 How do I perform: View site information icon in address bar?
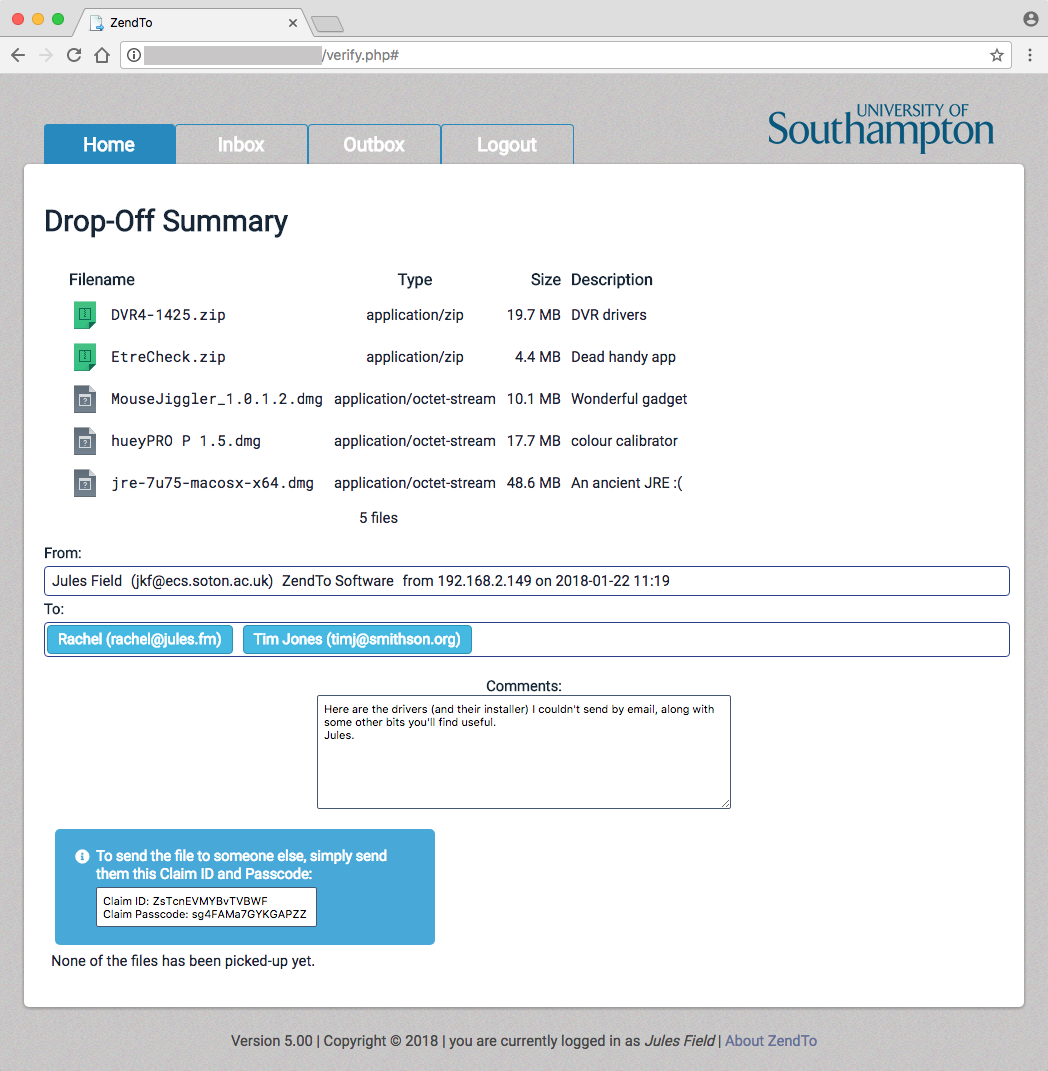134,55
